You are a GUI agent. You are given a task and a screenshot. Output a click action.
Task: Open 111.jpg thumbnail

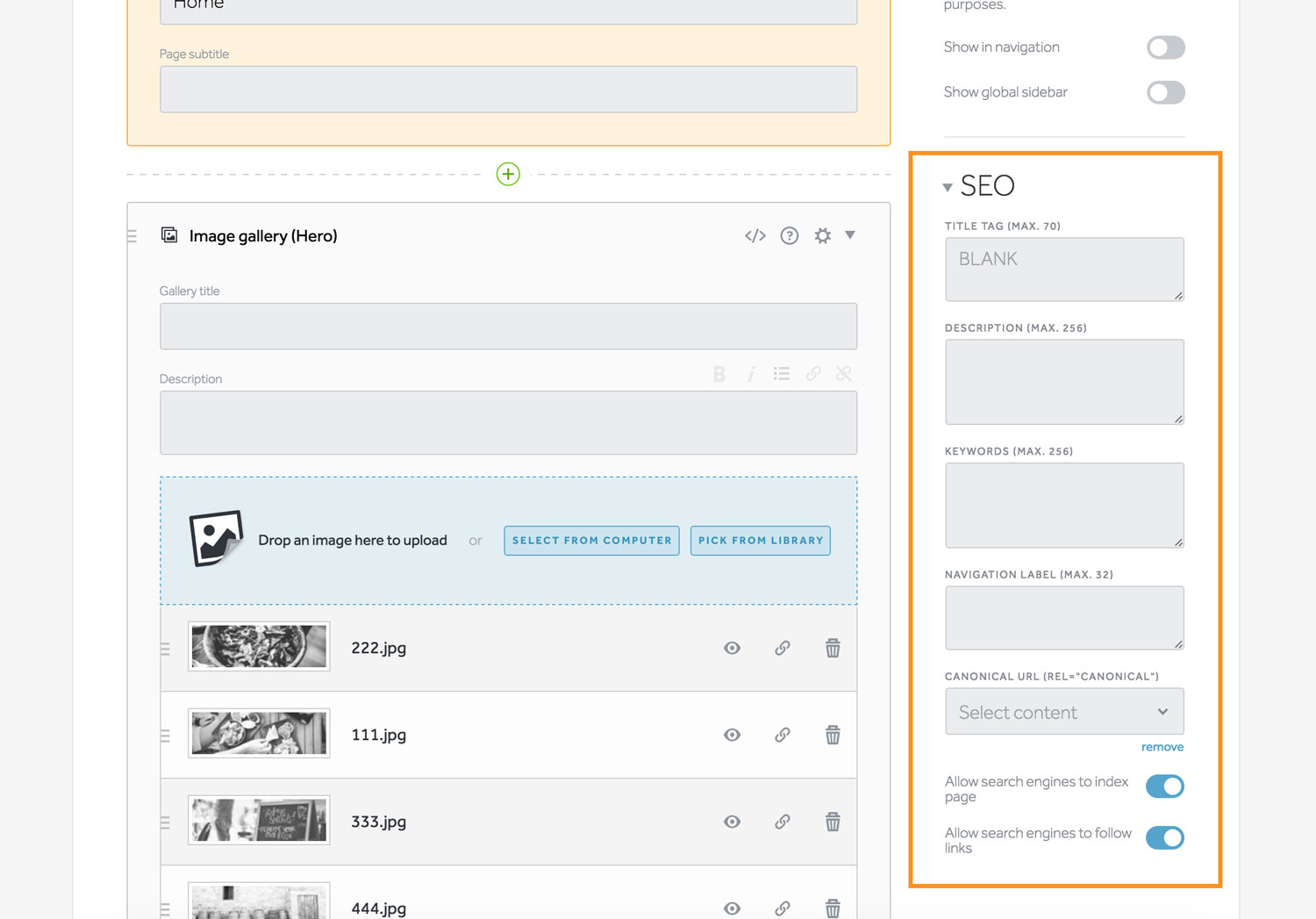point(259,733)
